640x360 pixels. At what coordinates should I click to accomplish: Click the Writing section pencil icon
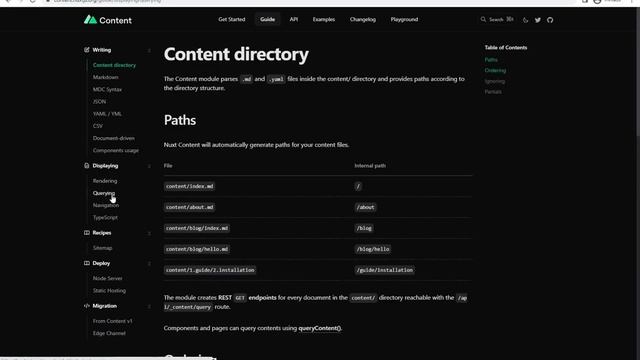pyautogui.click(x=87, y=50)
